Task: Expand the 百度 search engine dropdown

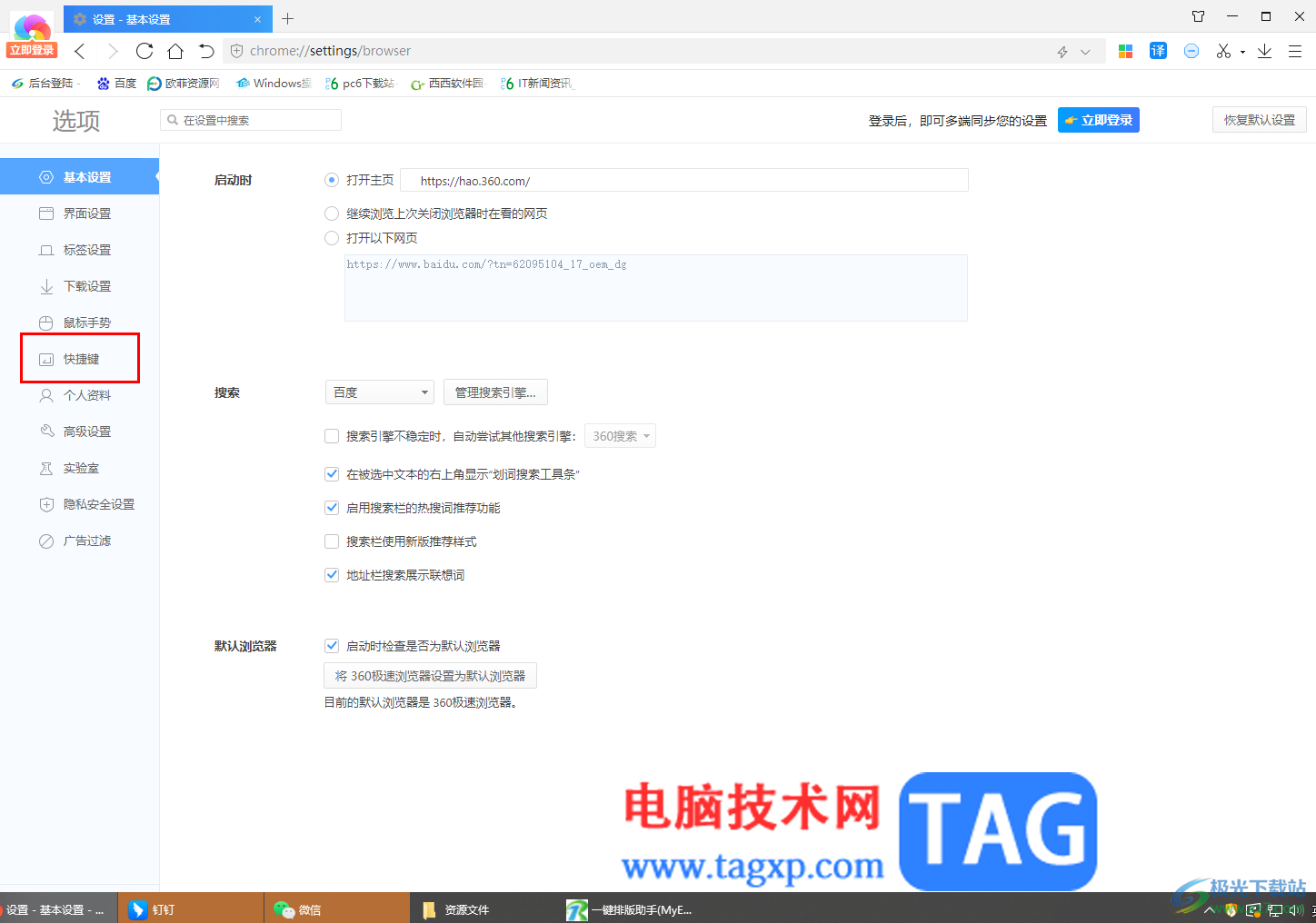Action: click(x=380, y=392)
